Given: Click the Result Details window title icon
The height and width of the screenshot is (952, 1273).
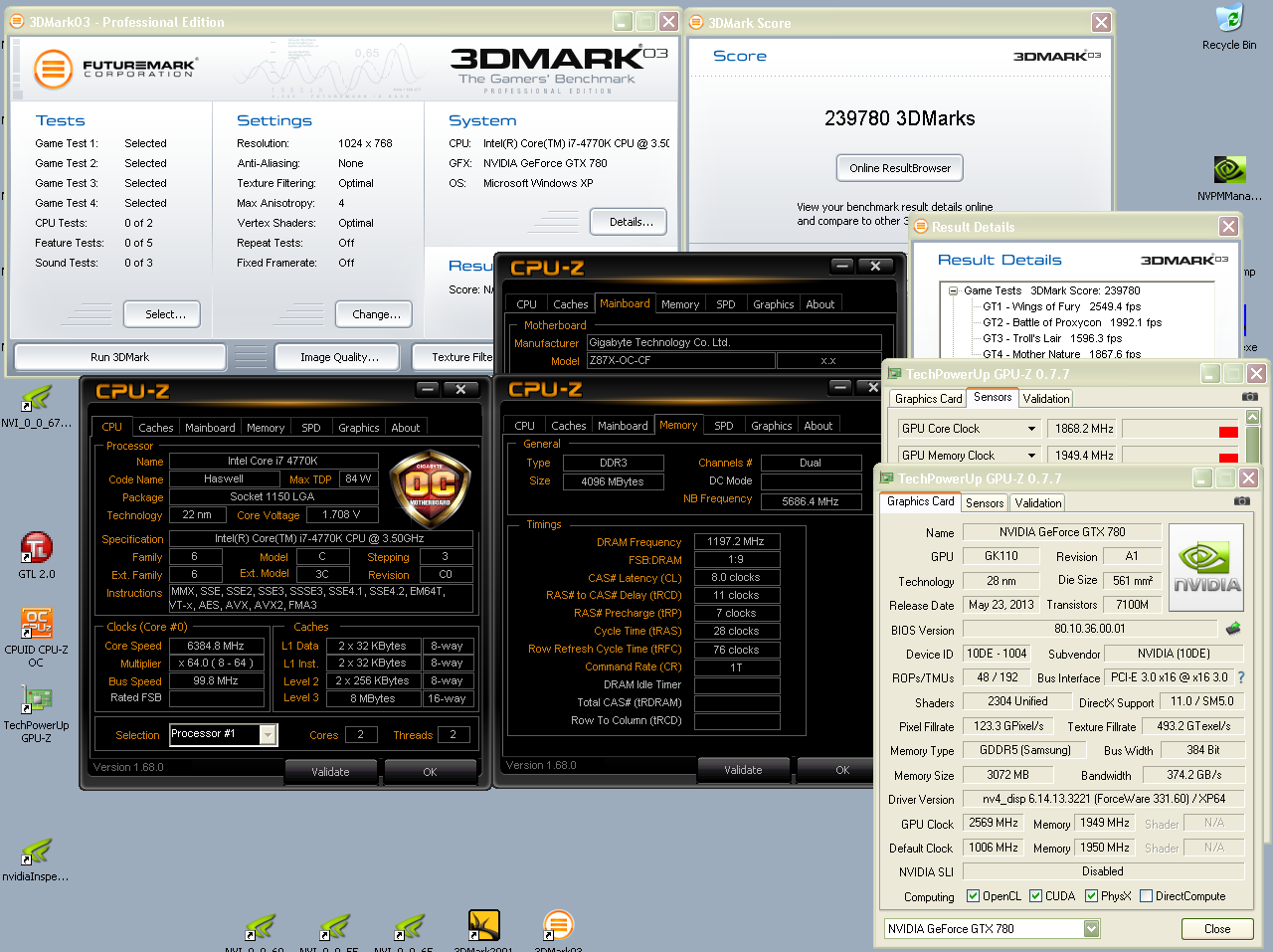Looking at the screenshot, I should [x=921, y=227].
